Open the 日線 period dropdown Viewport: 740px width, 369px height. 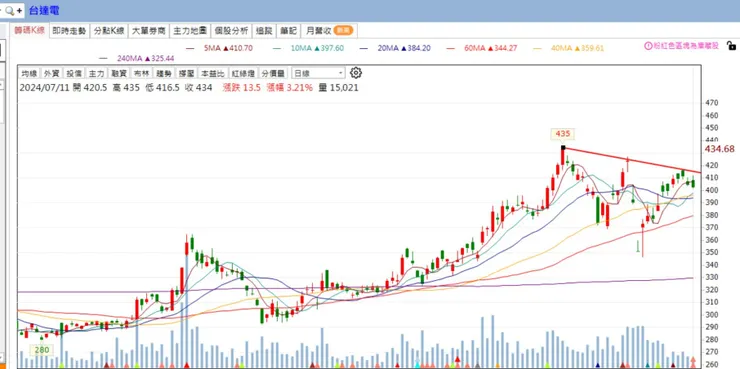click(319, 73)
